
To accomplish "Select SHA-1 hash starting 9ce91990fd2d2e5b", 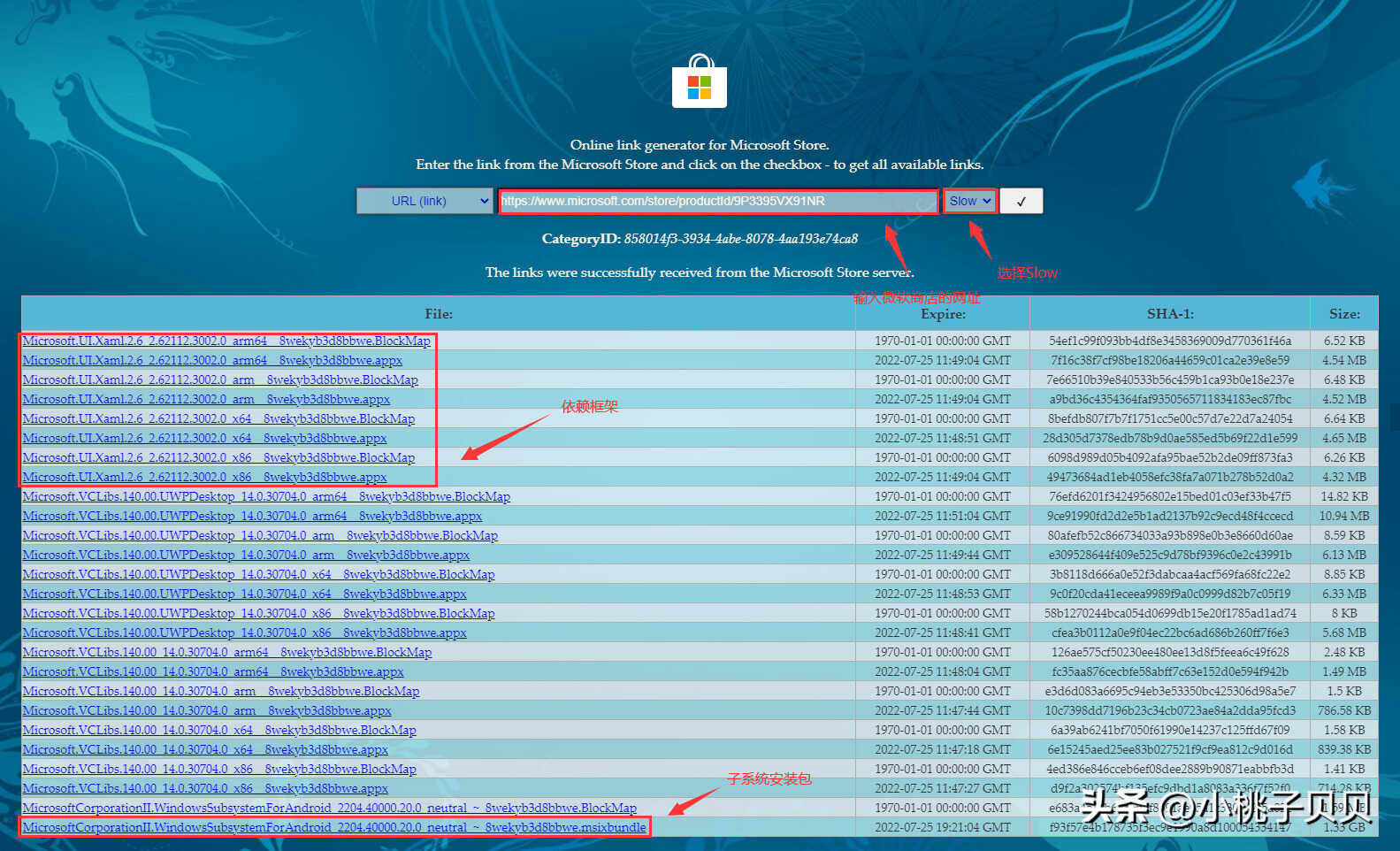I will tap(1170, 516).
